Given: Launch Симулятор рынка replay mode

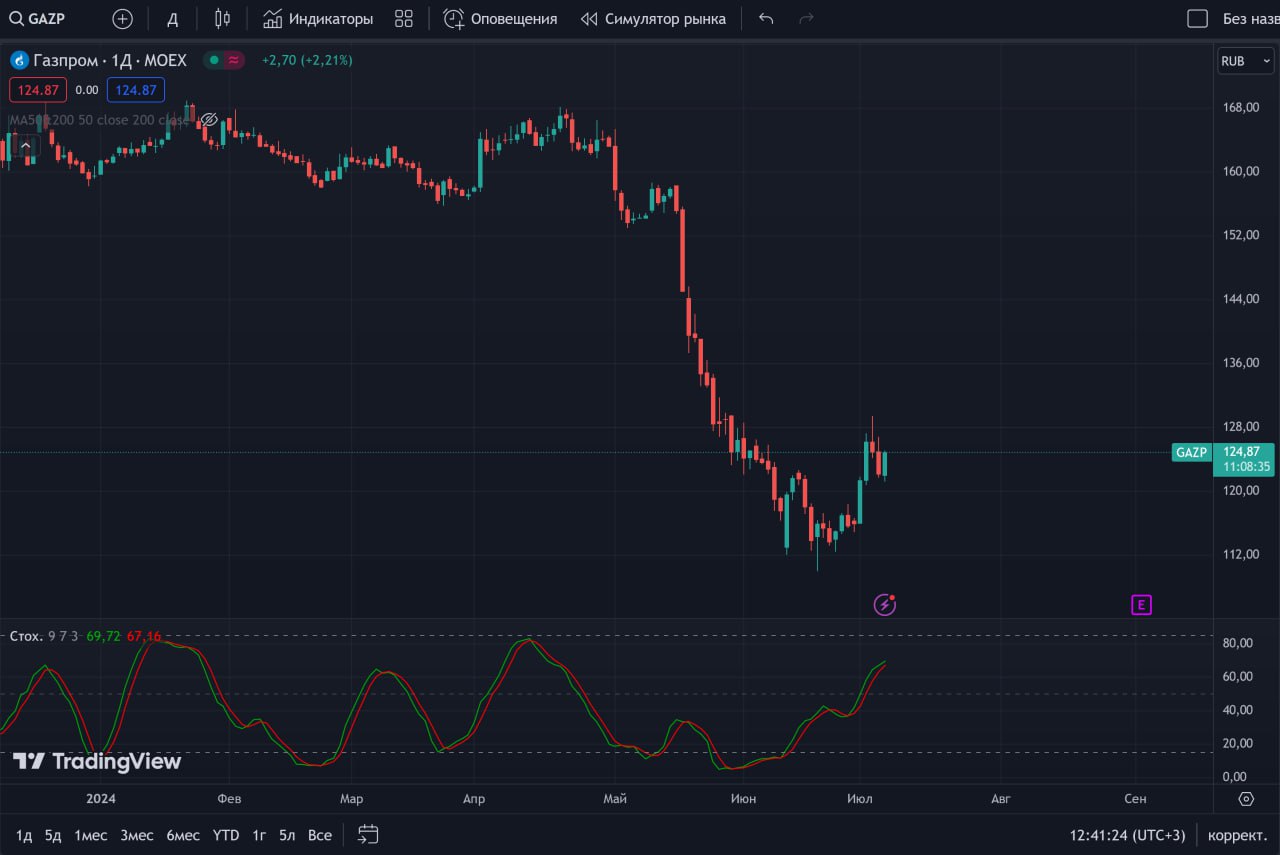Looking at the screenshot, I should tap(653, 18).
